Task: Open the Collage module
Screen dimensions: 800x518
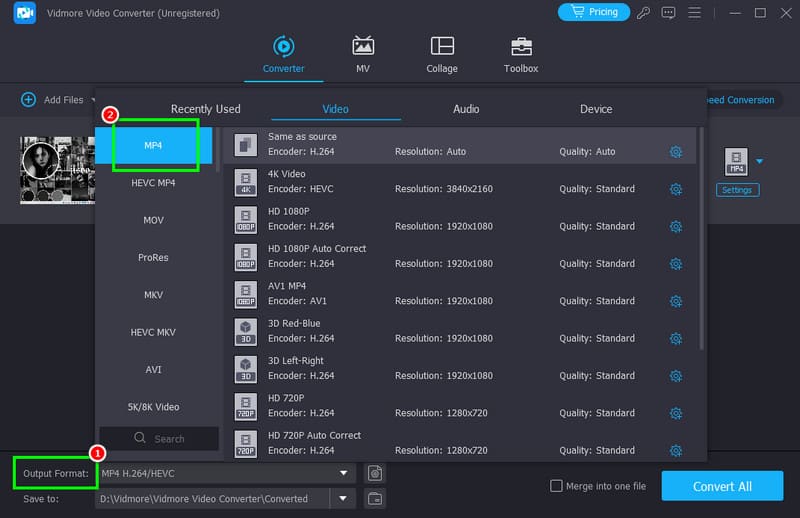Action: pos(442,55)
